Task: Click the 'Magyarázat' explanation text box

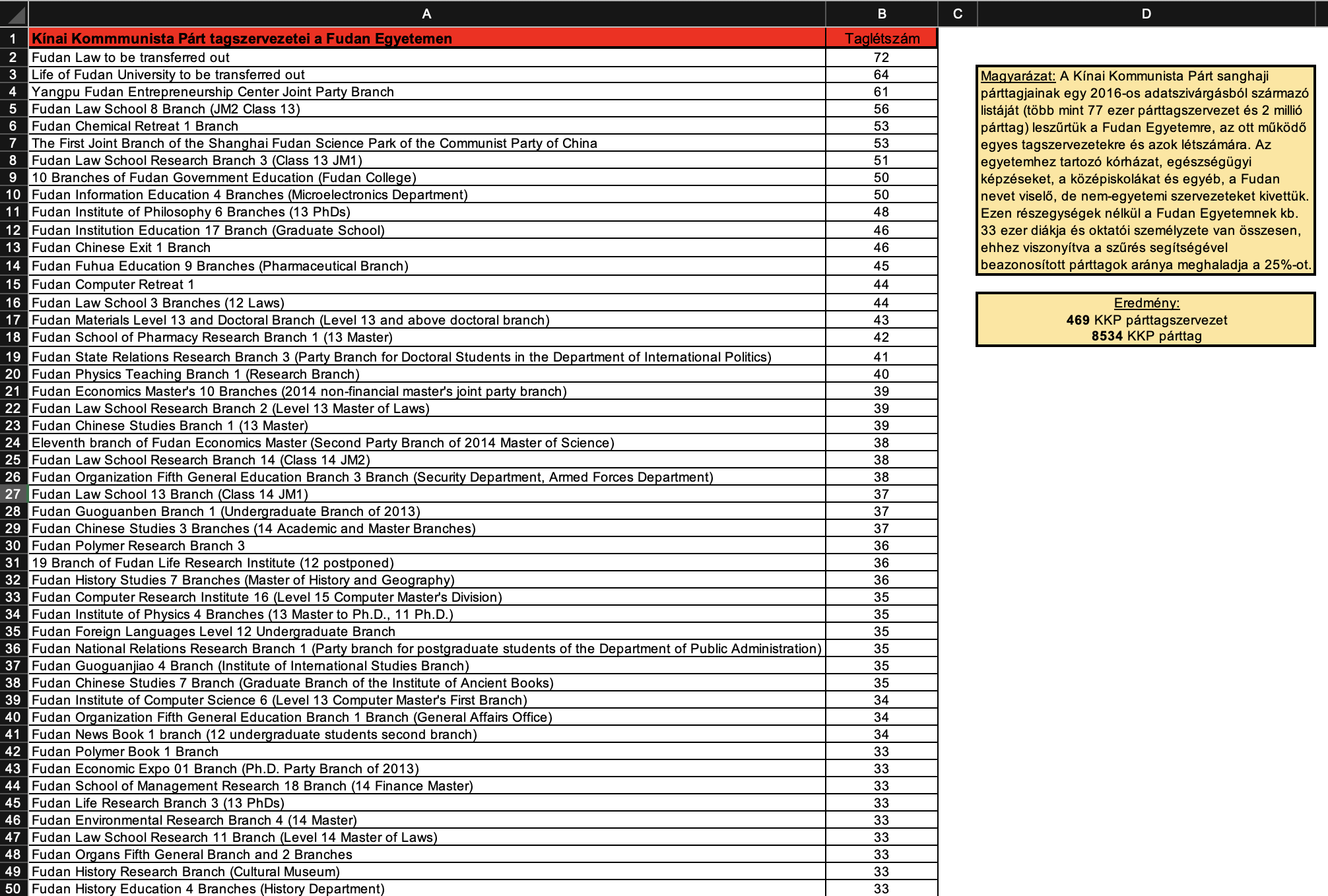Action: [x=1146, y=170]
